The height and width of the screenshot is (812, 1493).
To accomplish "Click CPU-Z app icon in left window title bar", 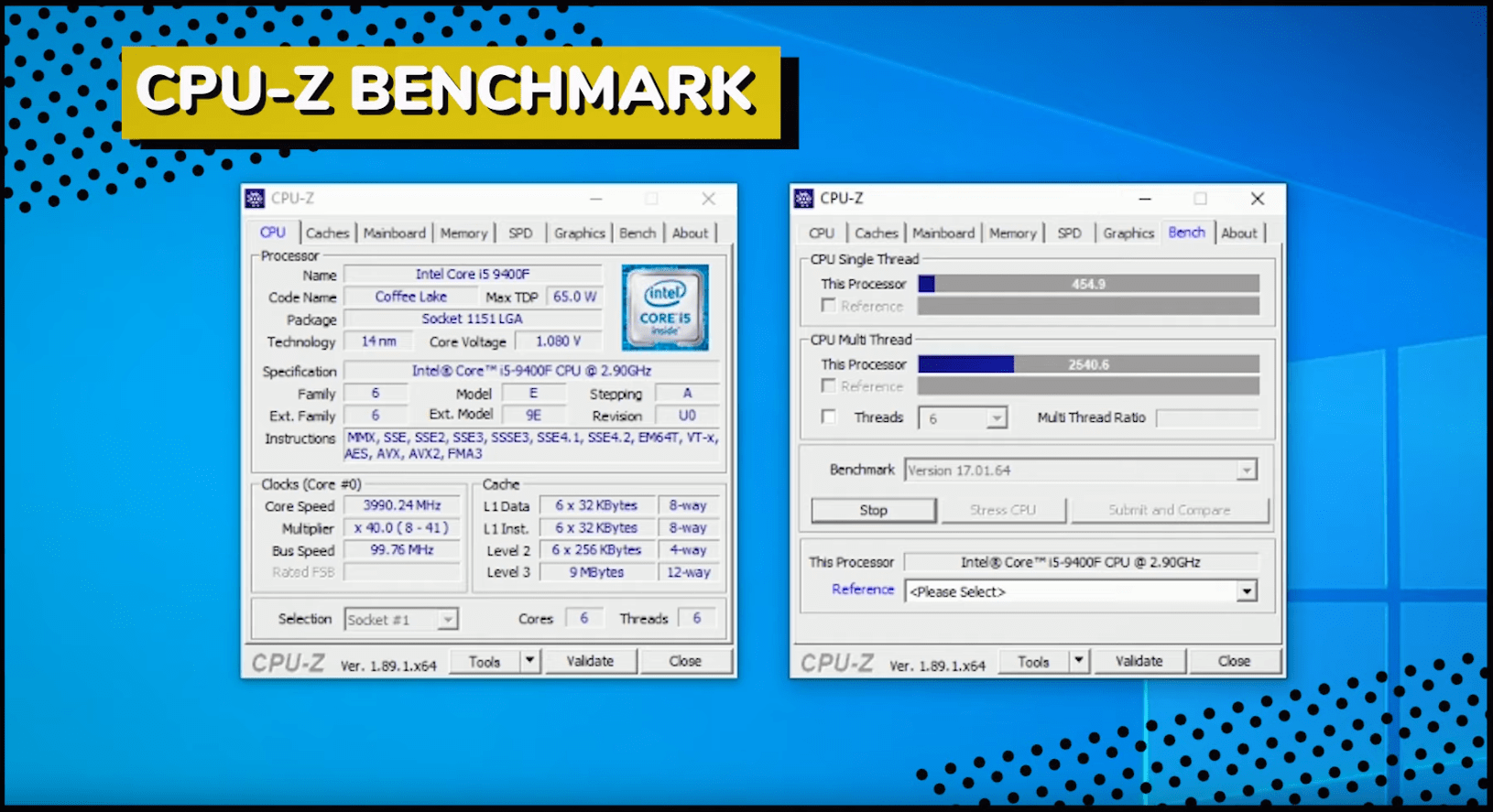I will [255, 198].
